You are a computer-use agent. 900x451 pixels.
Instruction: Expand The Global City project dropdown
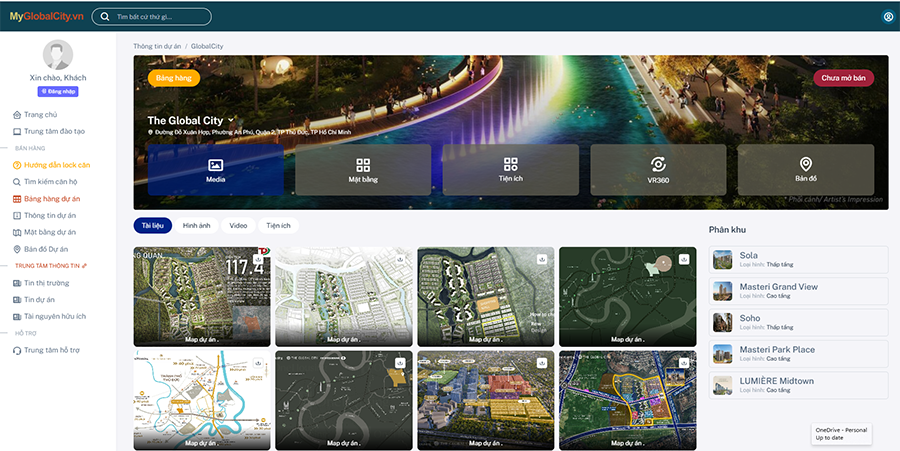click(231, 120)
